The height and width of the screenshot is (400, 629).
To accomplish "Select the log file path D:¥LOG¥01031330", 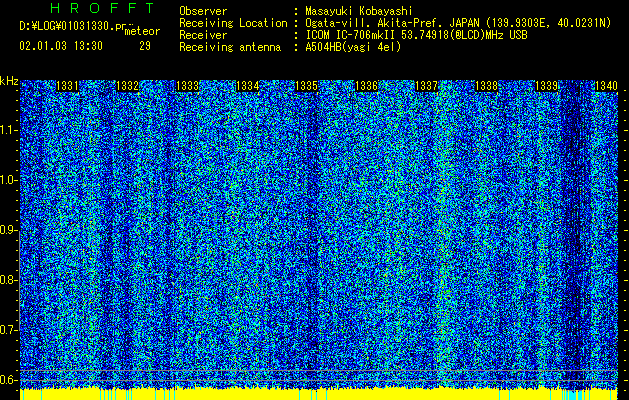I will 67,26.
